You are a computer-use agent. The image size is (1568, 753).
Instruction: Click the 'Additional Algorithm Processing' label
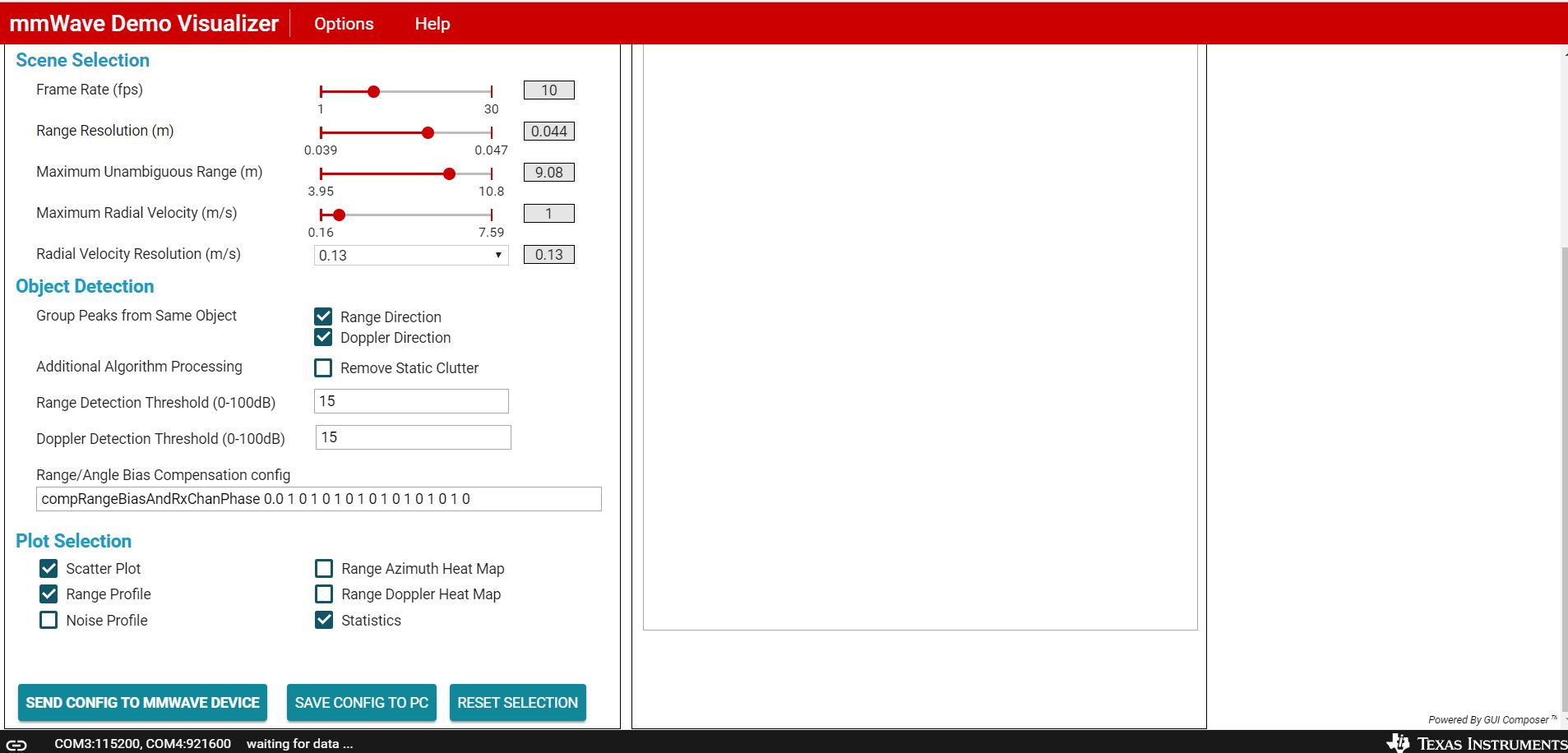coord(139,367)
